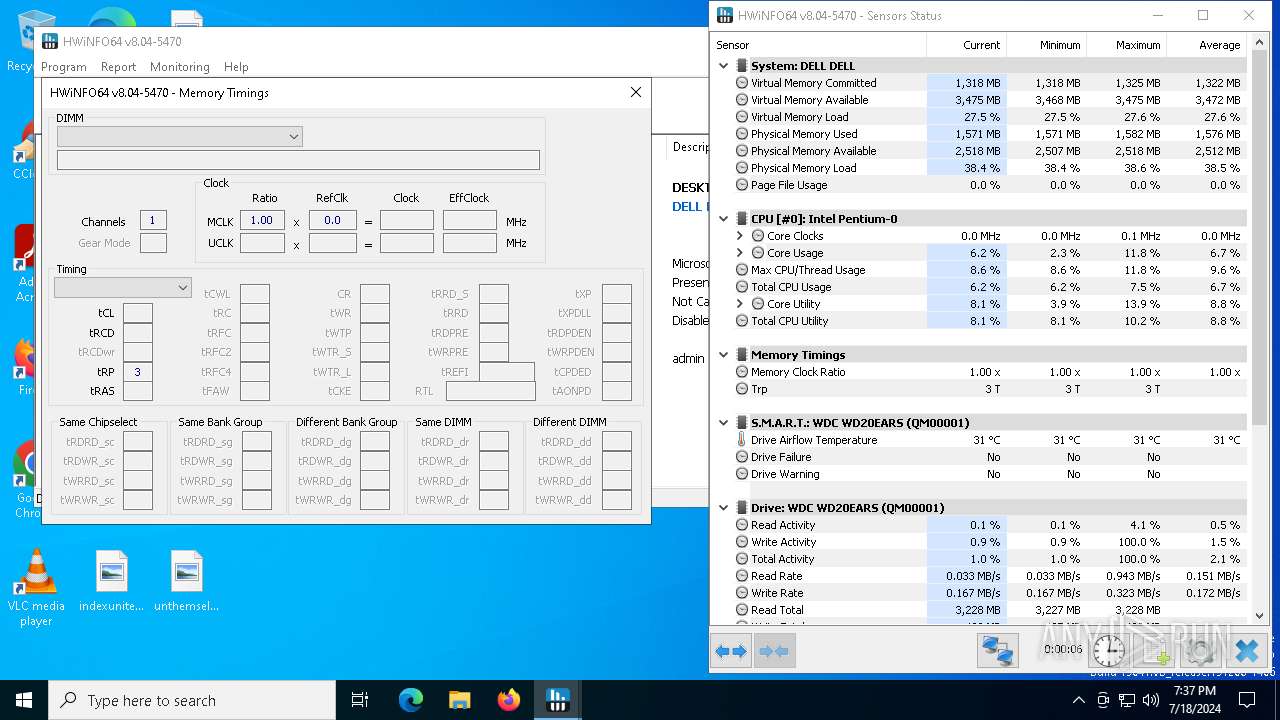Open sensor settings gear icon
The image size is (1280, 720).
[x=1200, y=651]
